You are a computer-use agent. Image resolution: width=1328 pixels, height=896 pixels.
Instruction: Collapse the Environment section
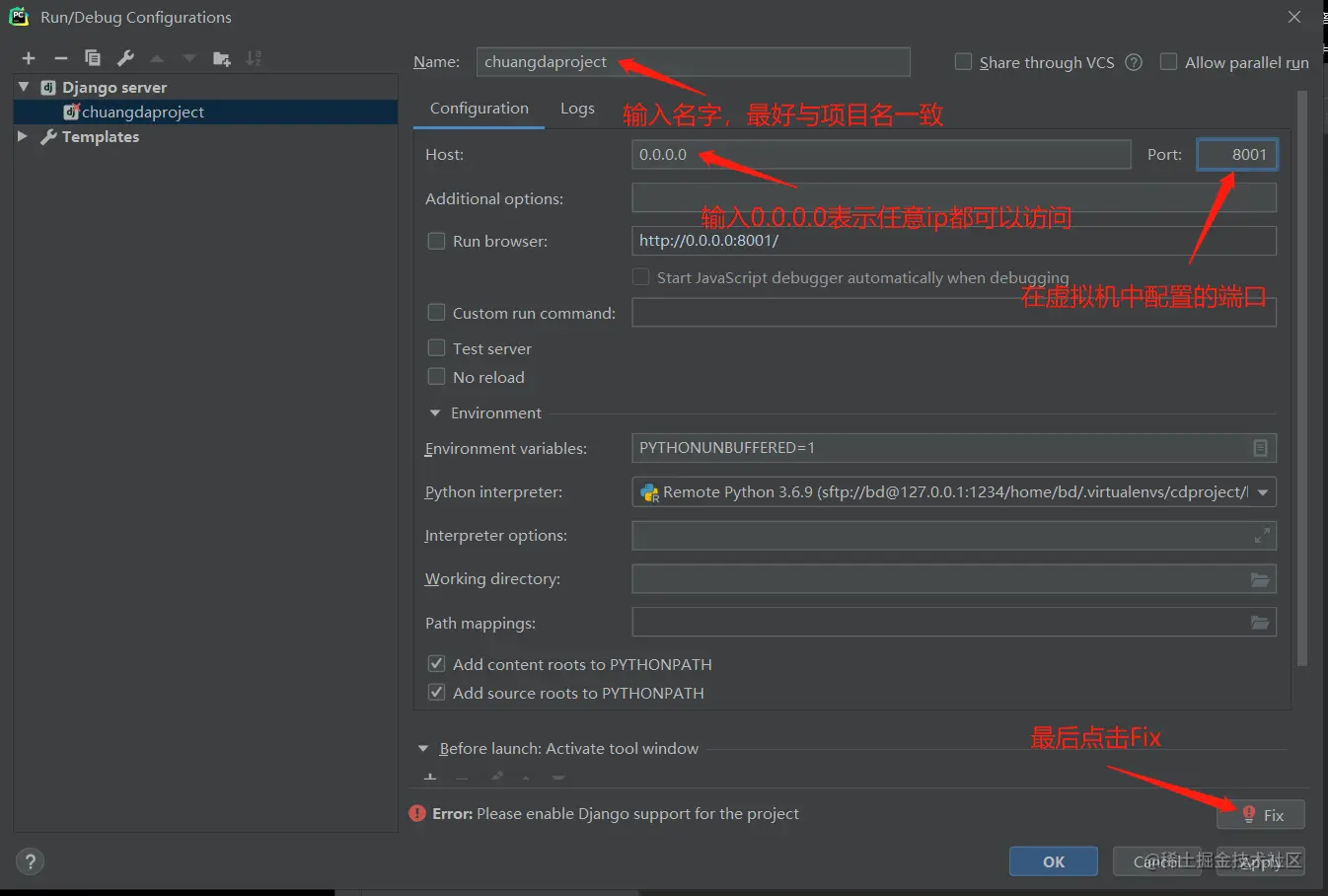point(435,413)
